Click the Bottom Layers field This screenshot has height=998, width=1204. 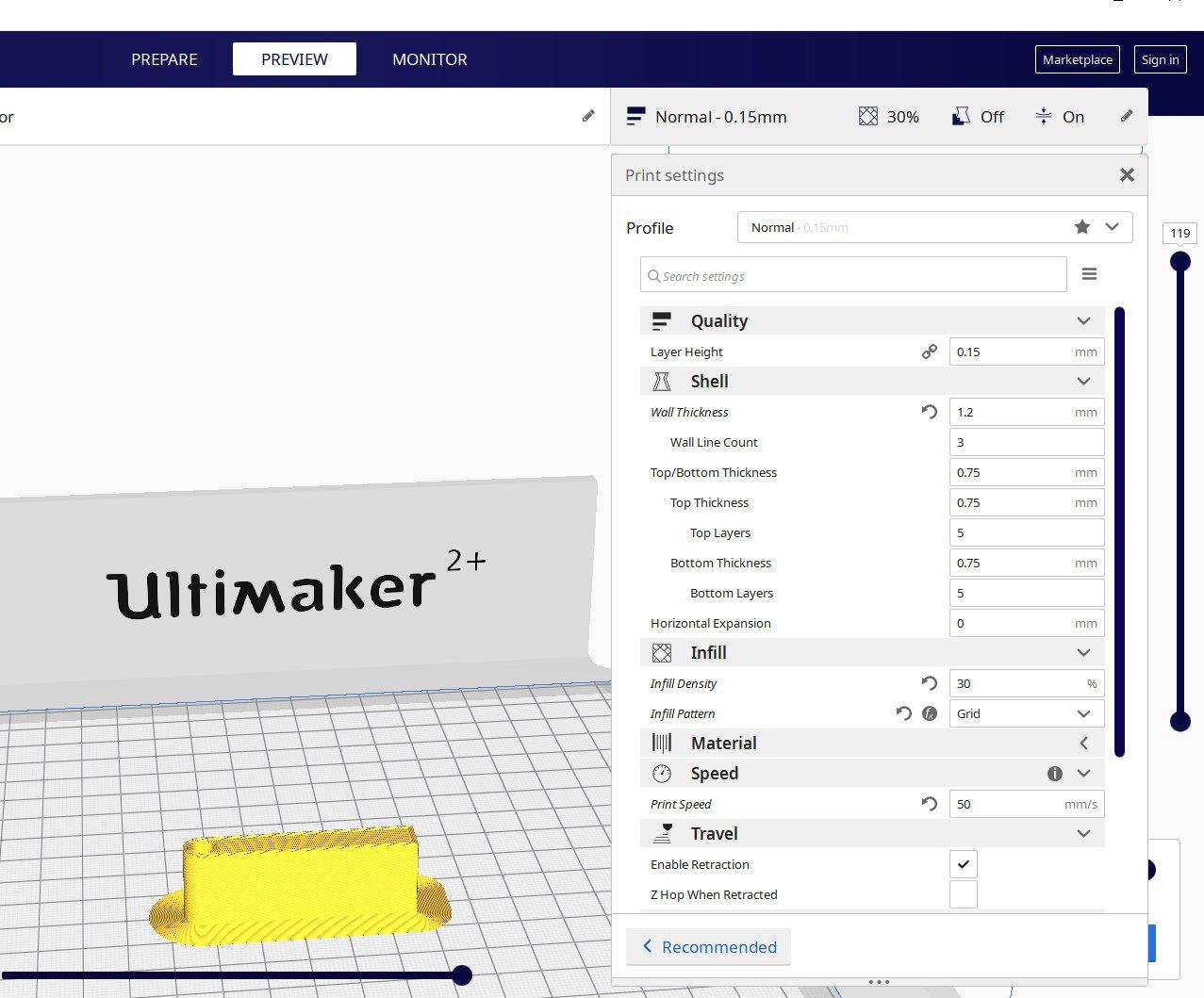click(1026, 593)
